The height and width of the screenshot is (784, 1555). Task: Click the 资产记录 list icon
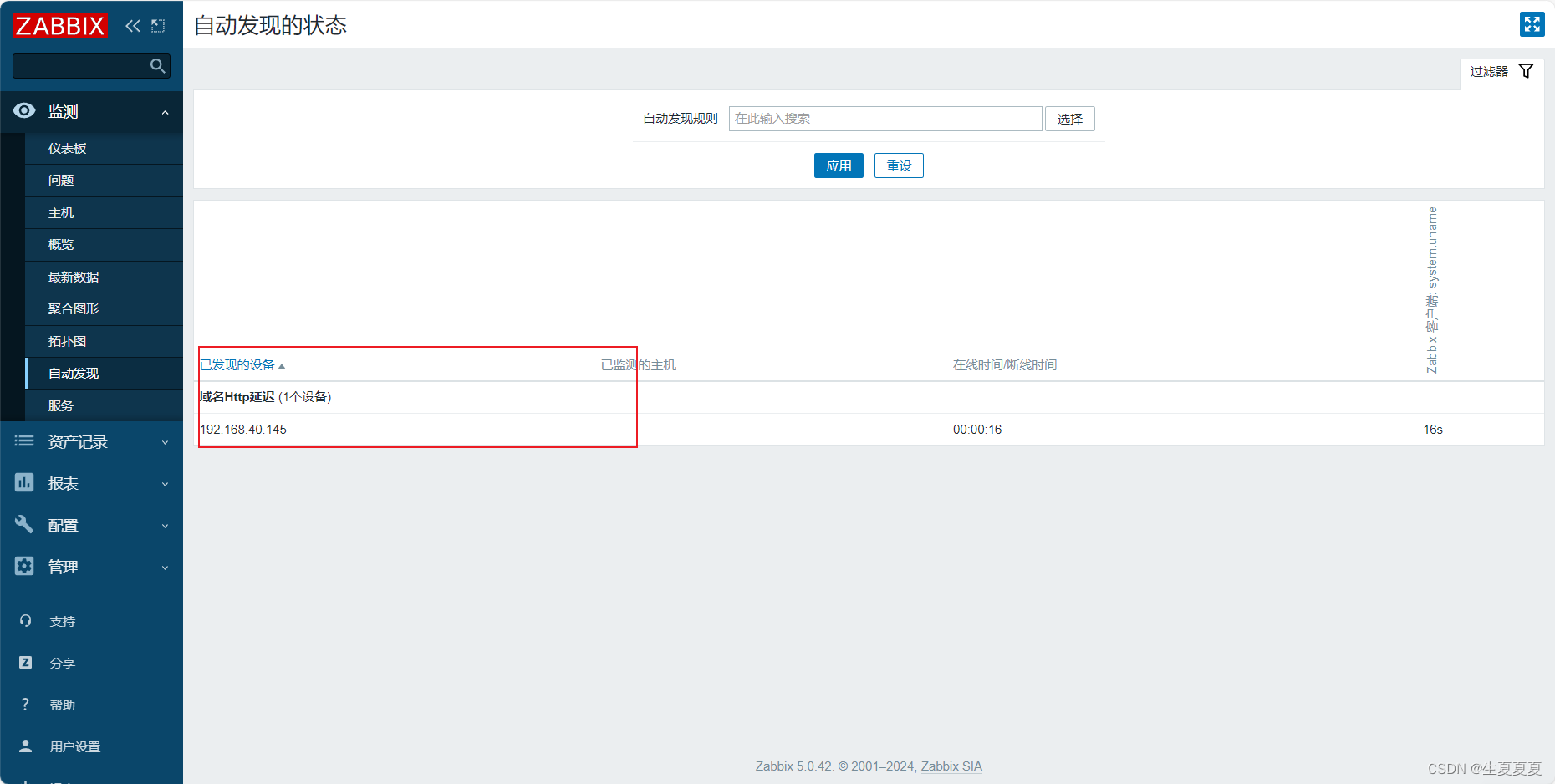click(24, 440)
